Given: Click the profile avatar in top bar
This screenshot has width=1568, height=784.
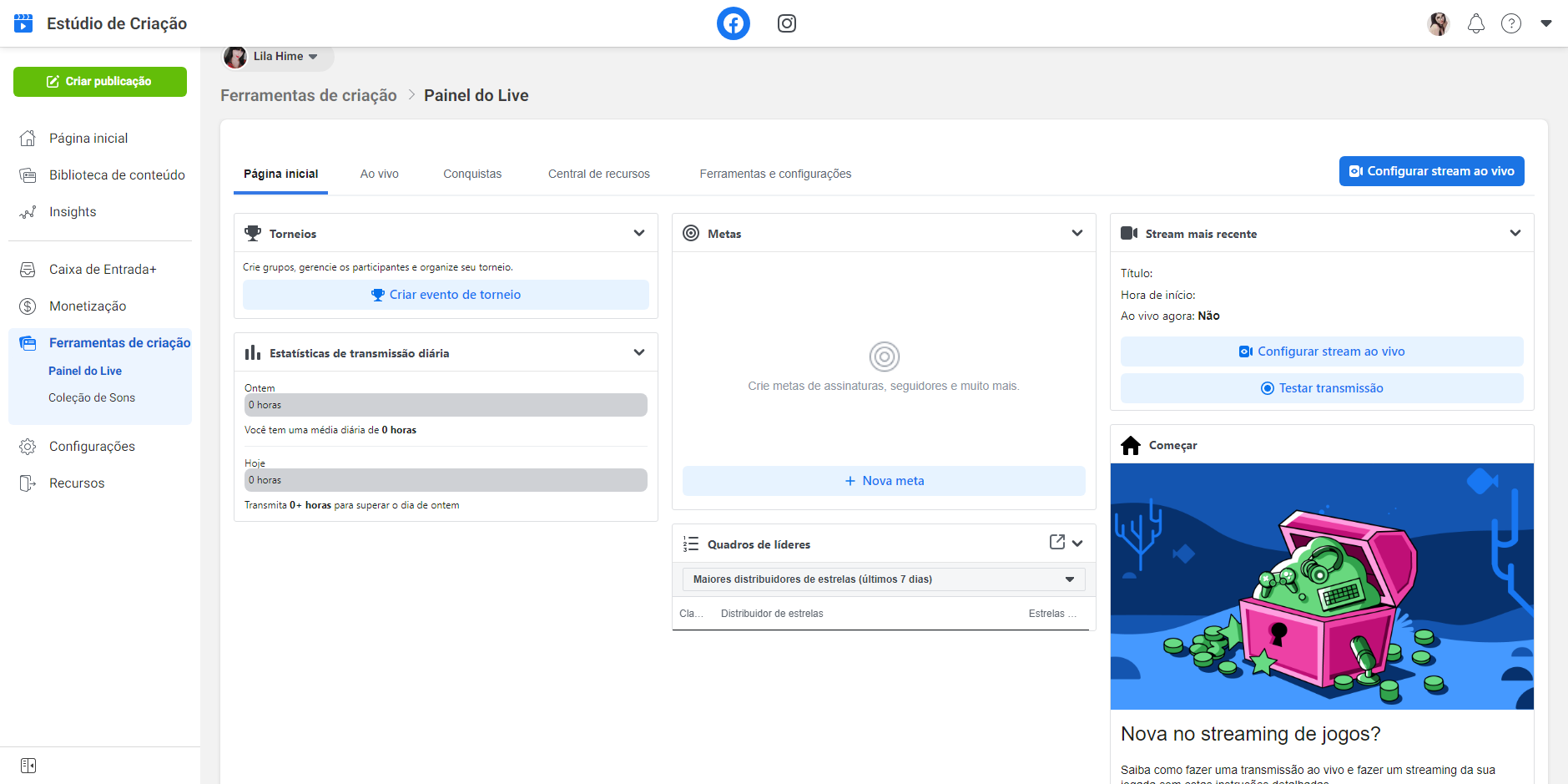Looking at the screenshot, I should click(x=1438, y=23).
